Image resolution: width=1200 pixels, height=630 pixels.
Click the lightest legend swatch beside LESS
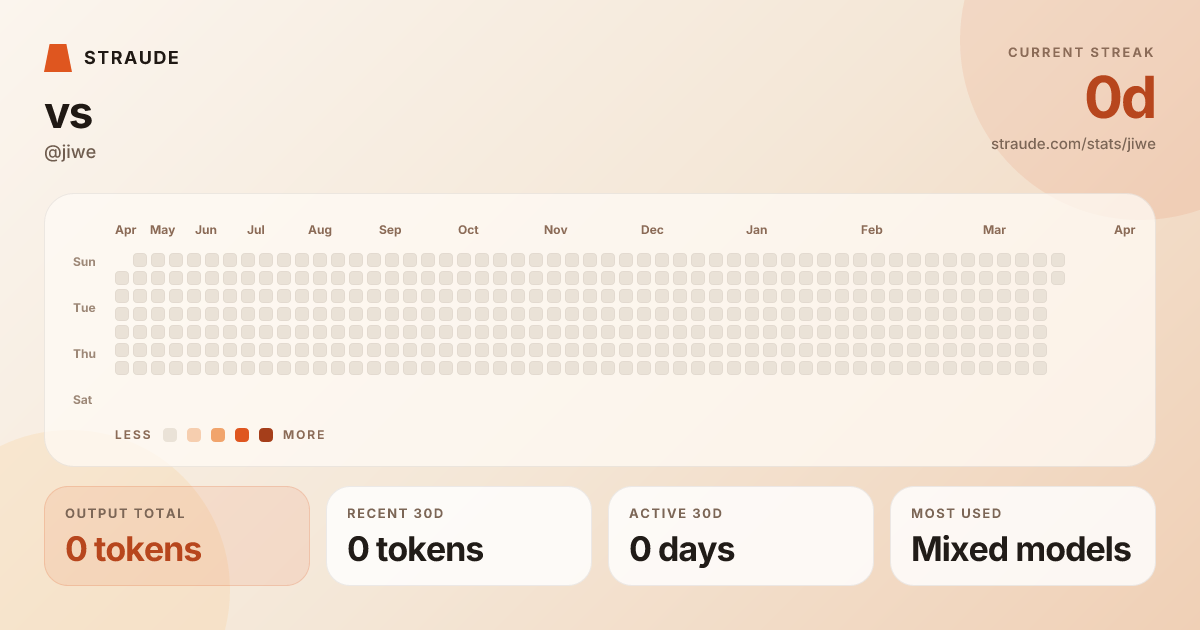click(x=170, y=435)
